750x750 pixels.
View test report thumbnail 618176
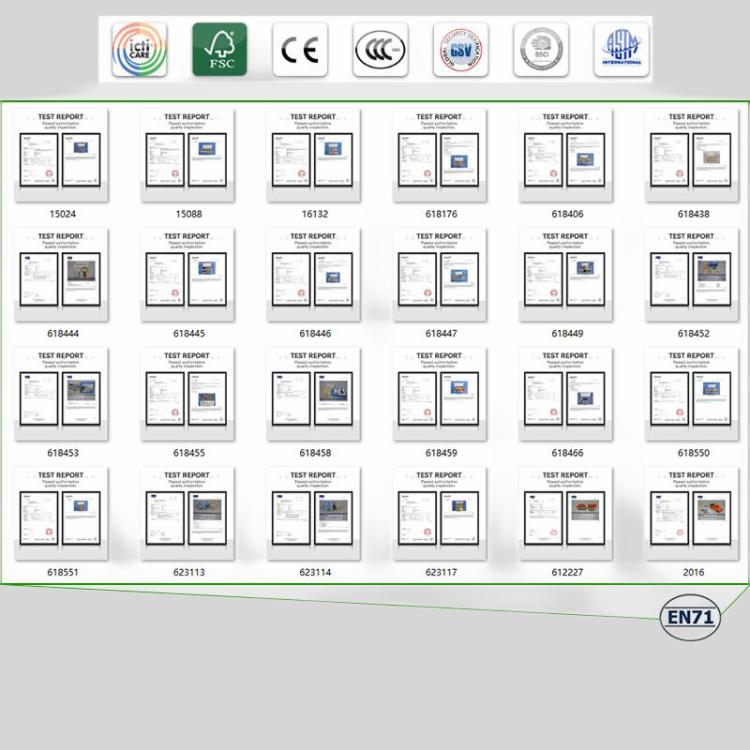(x=440, y=155)
